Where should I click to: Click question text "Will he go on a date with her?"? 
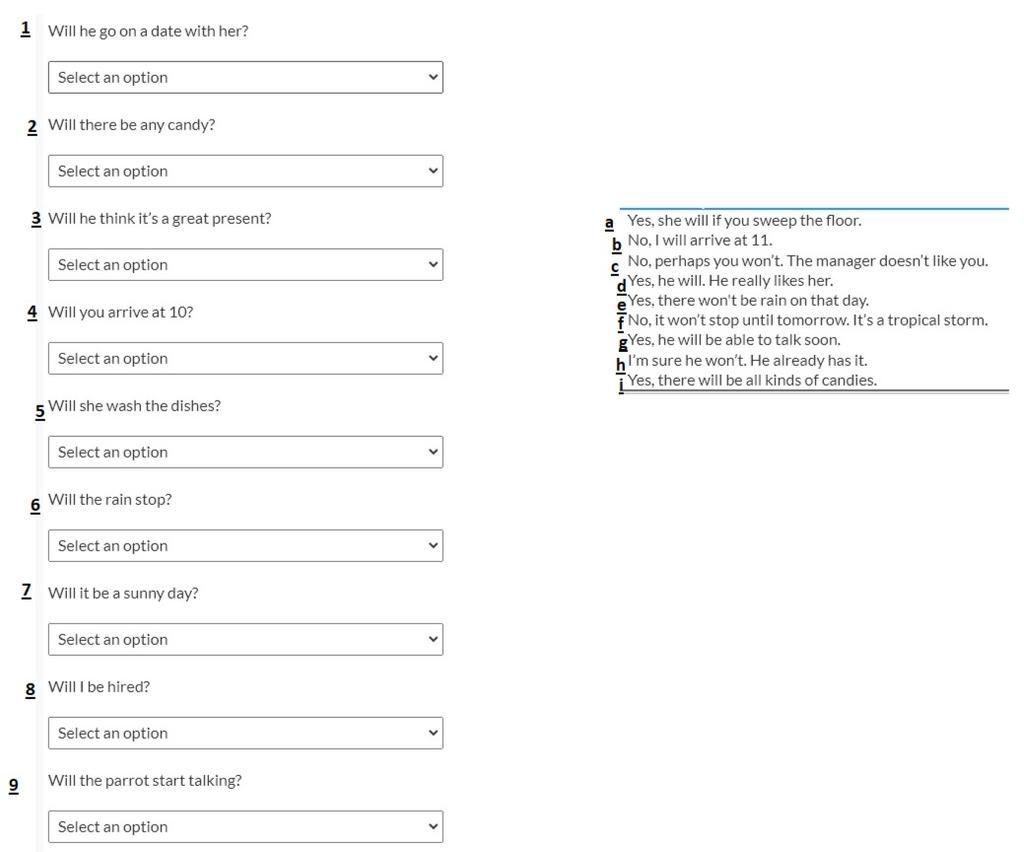pos(148,31)
